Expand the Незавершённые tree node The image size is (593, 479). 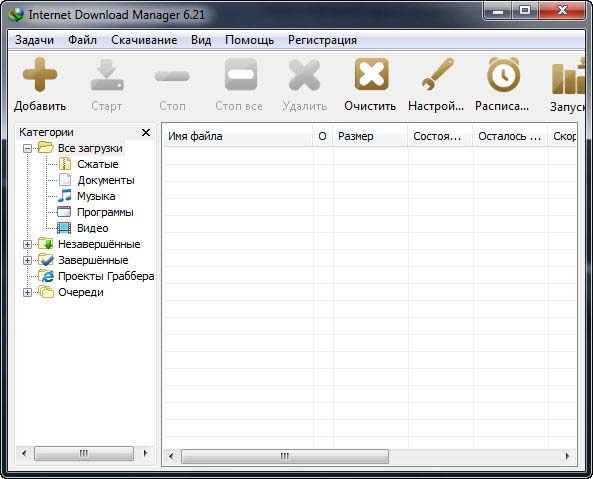[x=27, y=244]
